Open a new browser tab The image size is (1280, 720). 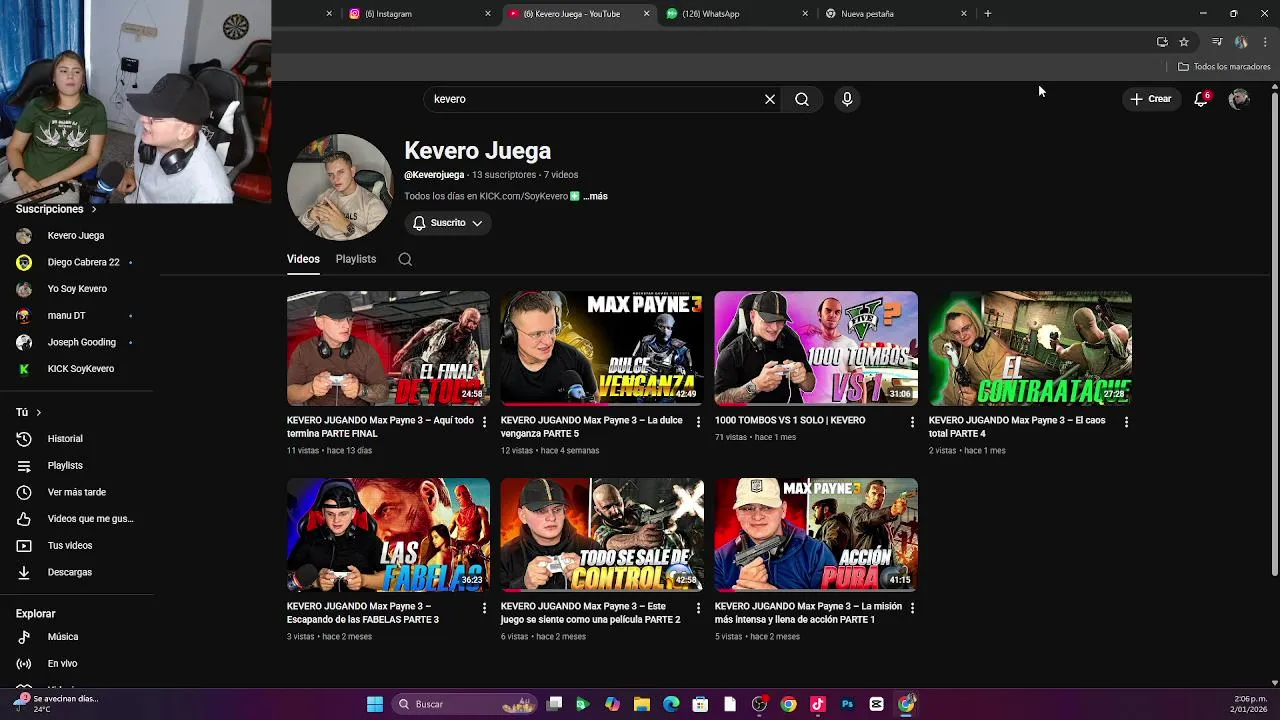tap(988, 14)
